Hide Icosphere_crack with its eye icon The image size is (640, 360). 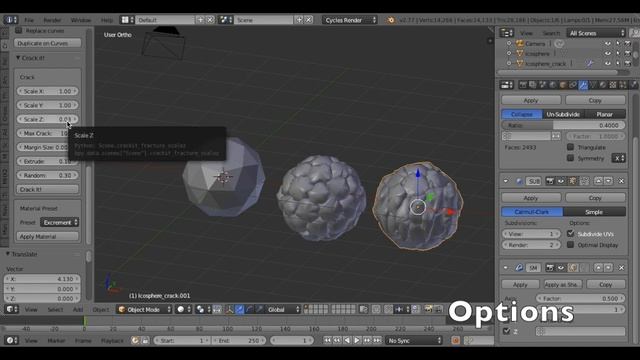tap(608, 64)
